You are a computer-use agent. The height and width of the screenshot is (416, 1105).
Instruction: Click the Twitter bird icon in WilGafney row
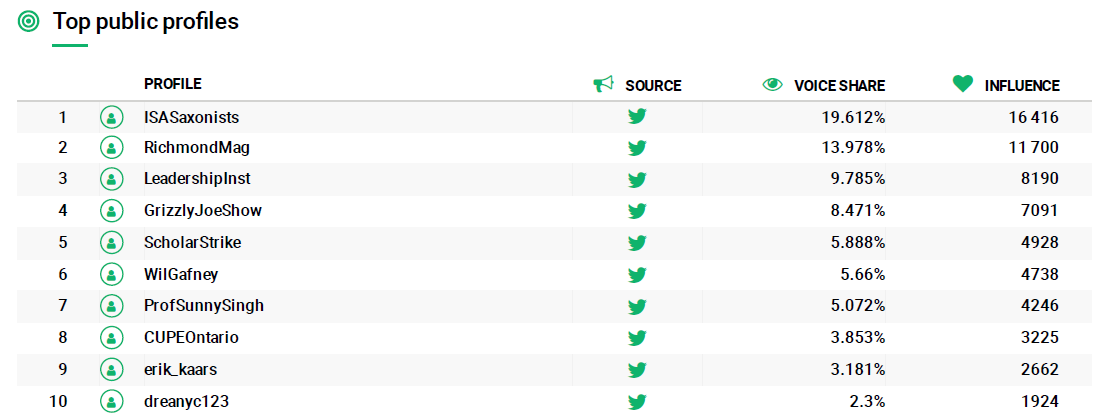pyautogui.click(x=637, y=274)
